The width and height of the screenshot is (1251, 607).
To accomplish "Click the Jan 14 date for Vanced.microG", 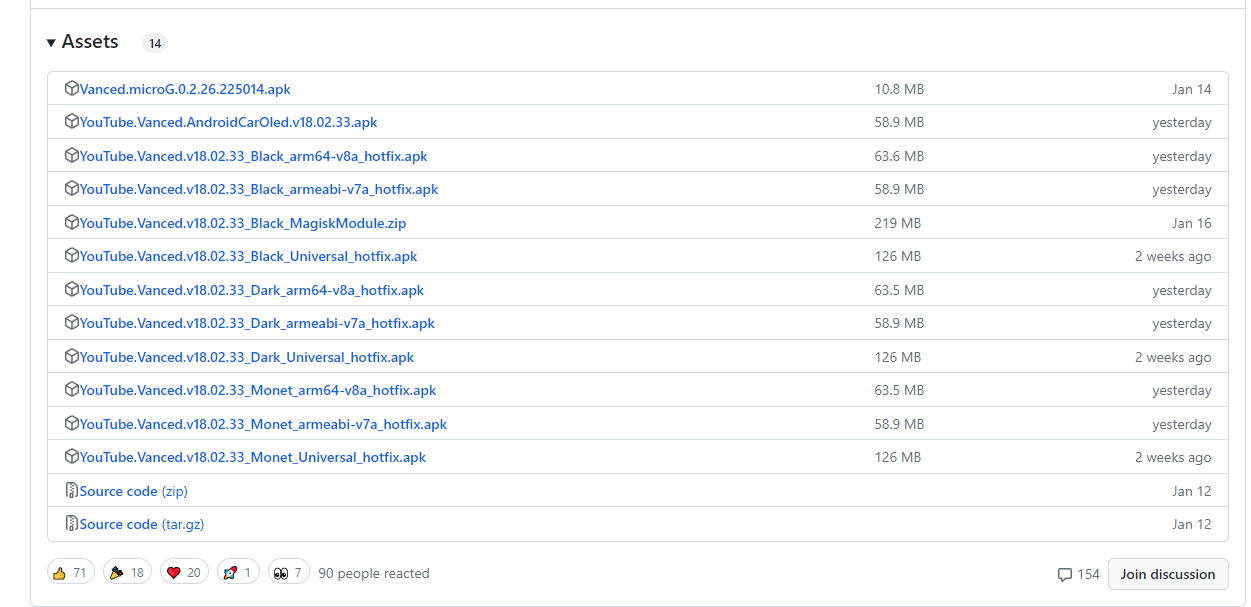I will click(1192, 89).
